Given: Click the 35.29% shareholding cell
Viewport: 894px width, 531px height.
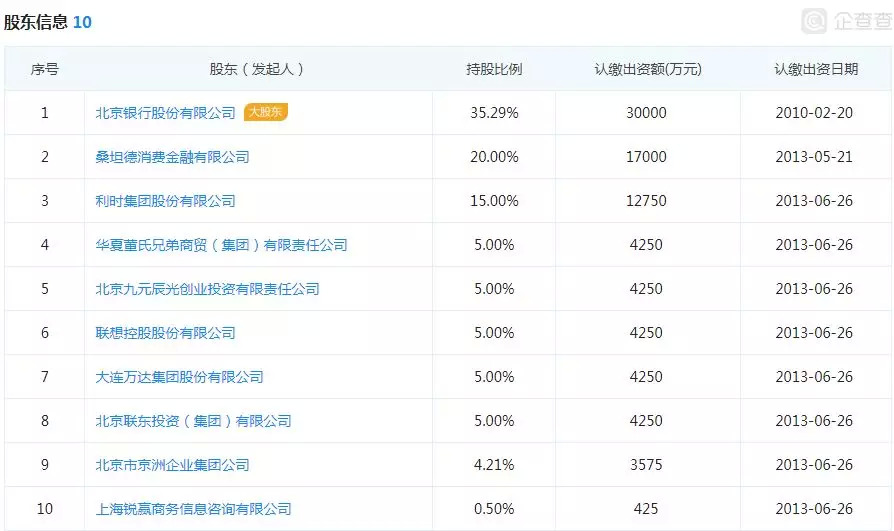Looking at the screenshot, I should coord(494,113).
